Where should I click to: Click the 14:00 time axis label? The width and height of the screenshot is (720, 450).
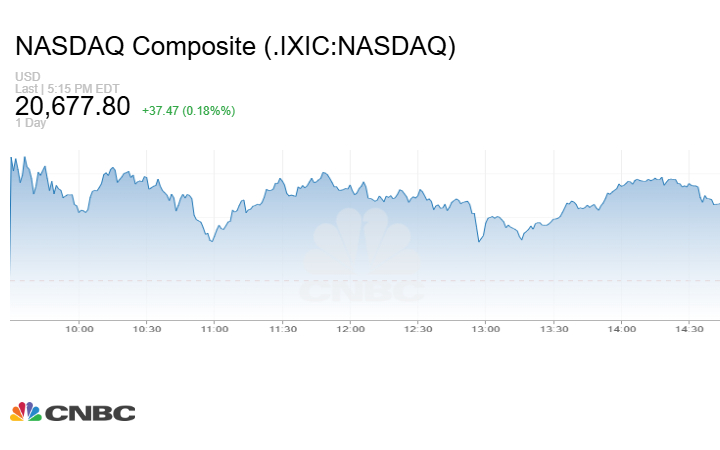point(622,329)
